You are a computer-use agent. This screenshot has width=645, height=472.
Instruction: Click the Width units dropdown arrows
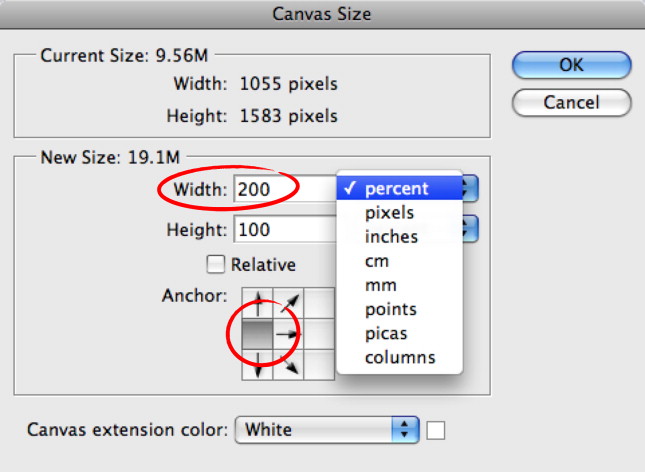click(x=470, y=189)
